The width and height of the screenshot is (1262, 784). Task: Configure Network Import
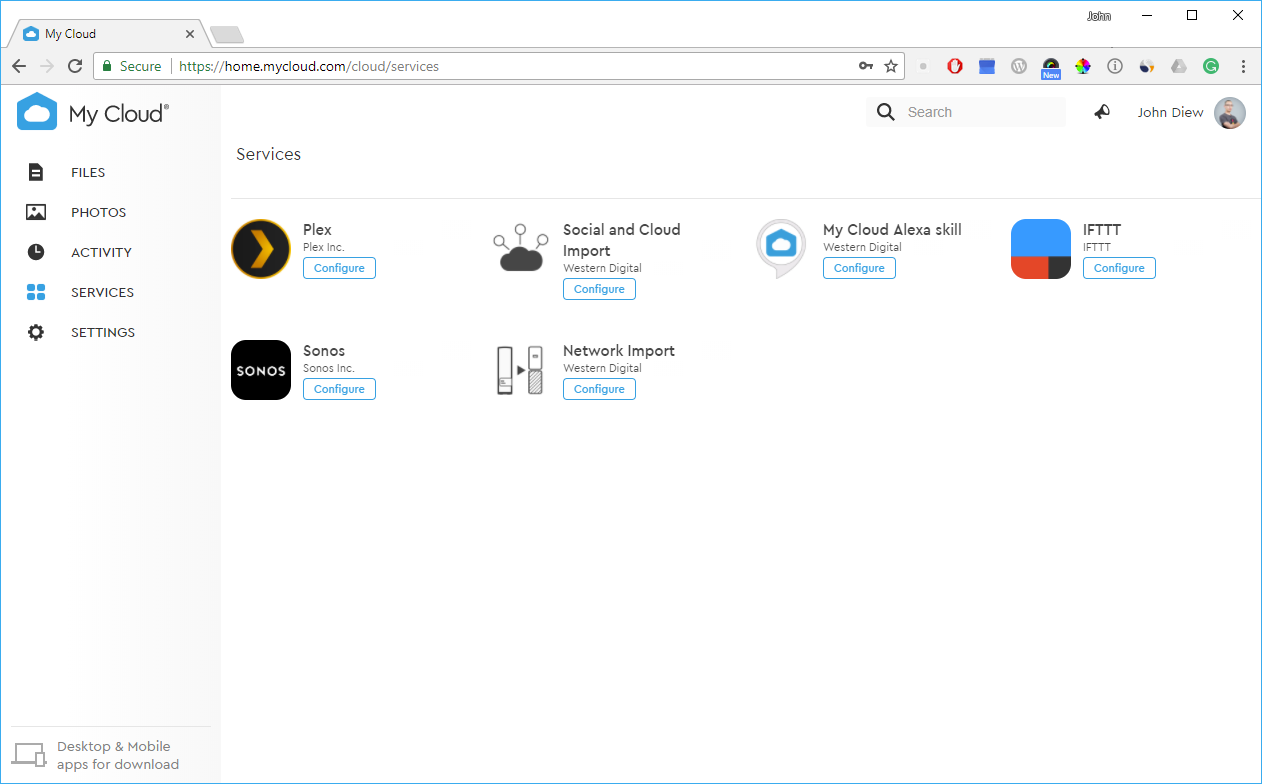(x=599, y=389)
